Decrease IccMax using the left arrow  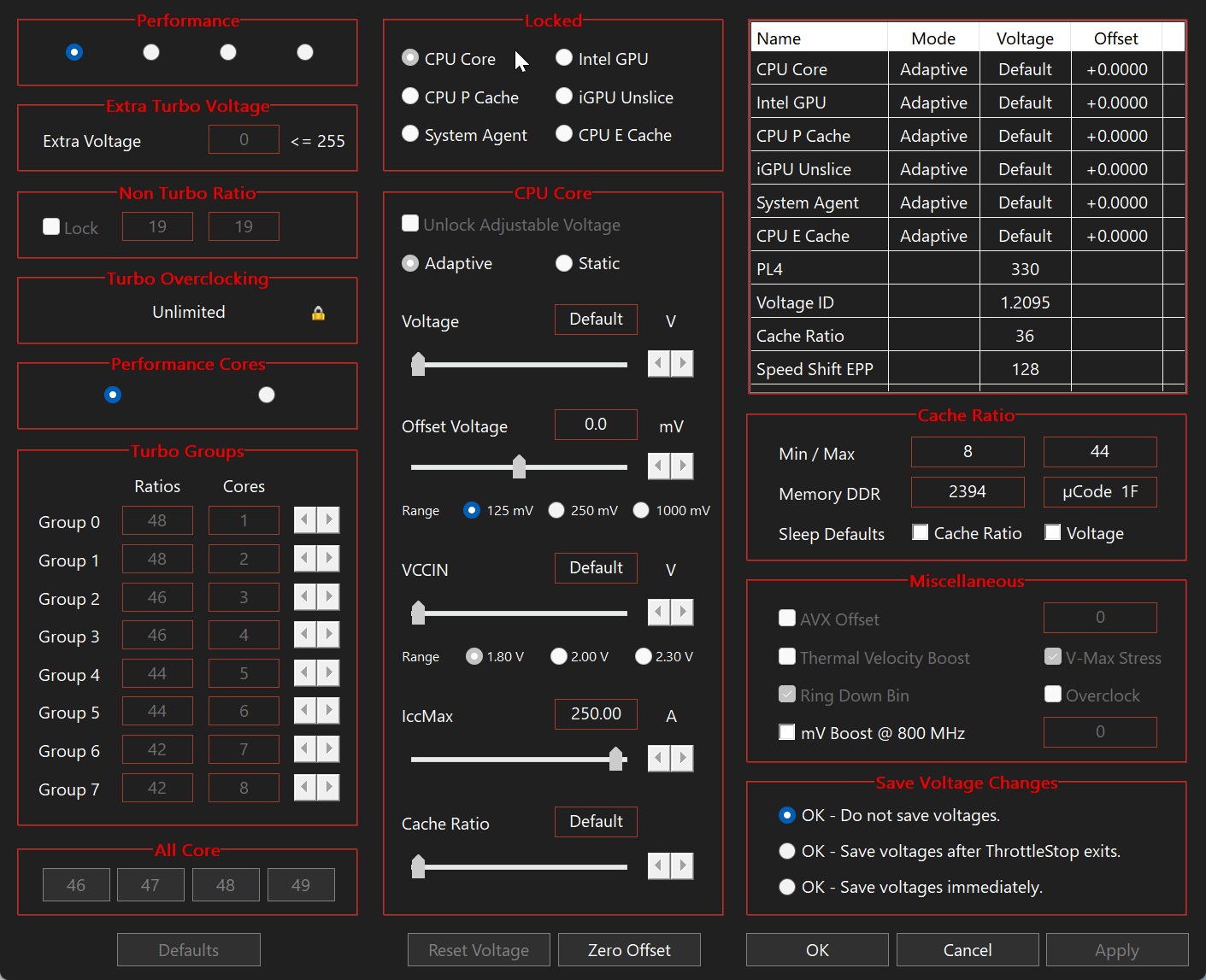(658, 758)
